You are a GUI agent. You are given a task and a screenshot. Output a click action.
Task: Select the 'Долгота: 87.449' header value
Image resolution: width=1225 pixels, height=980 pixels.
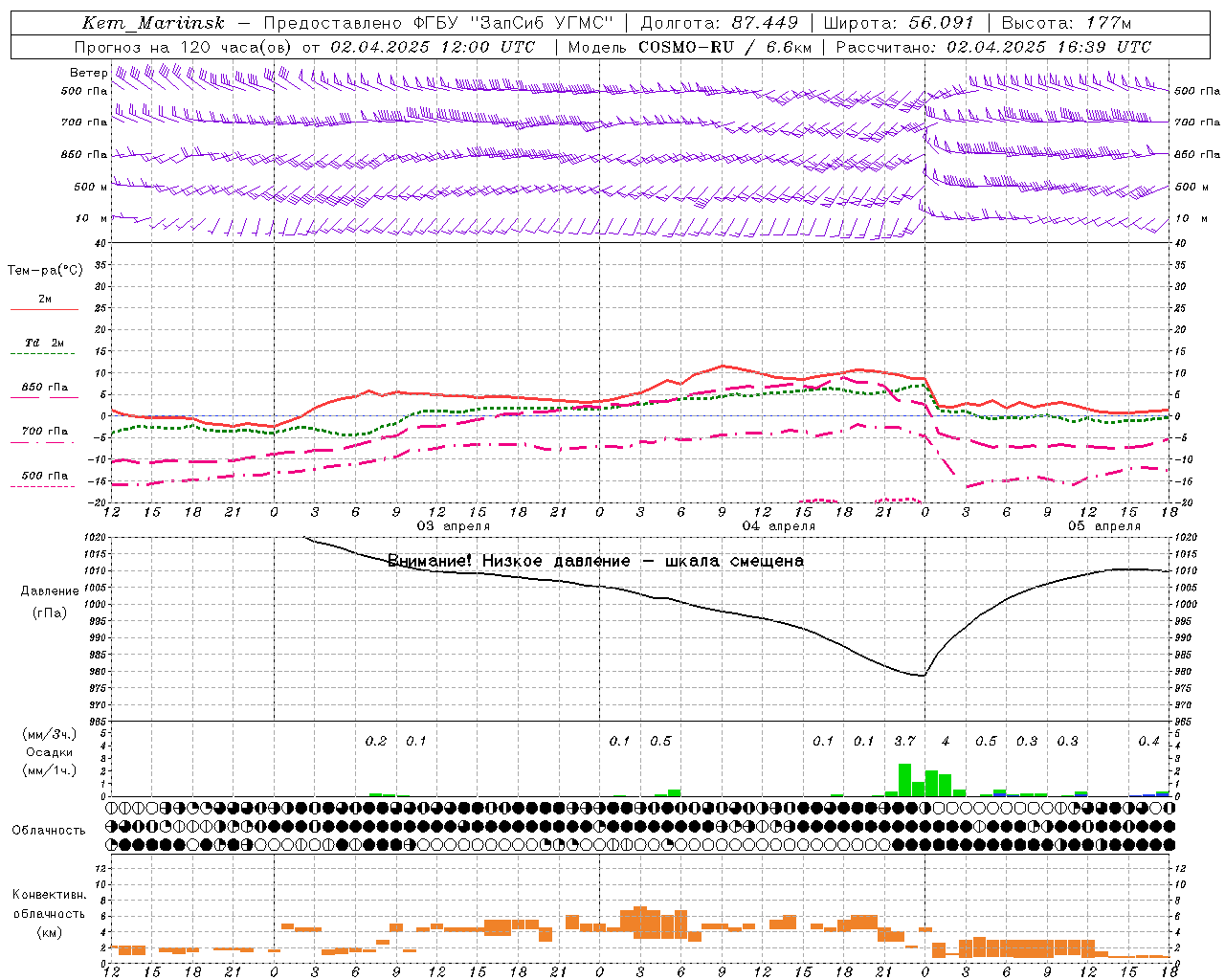click(719, 23)
